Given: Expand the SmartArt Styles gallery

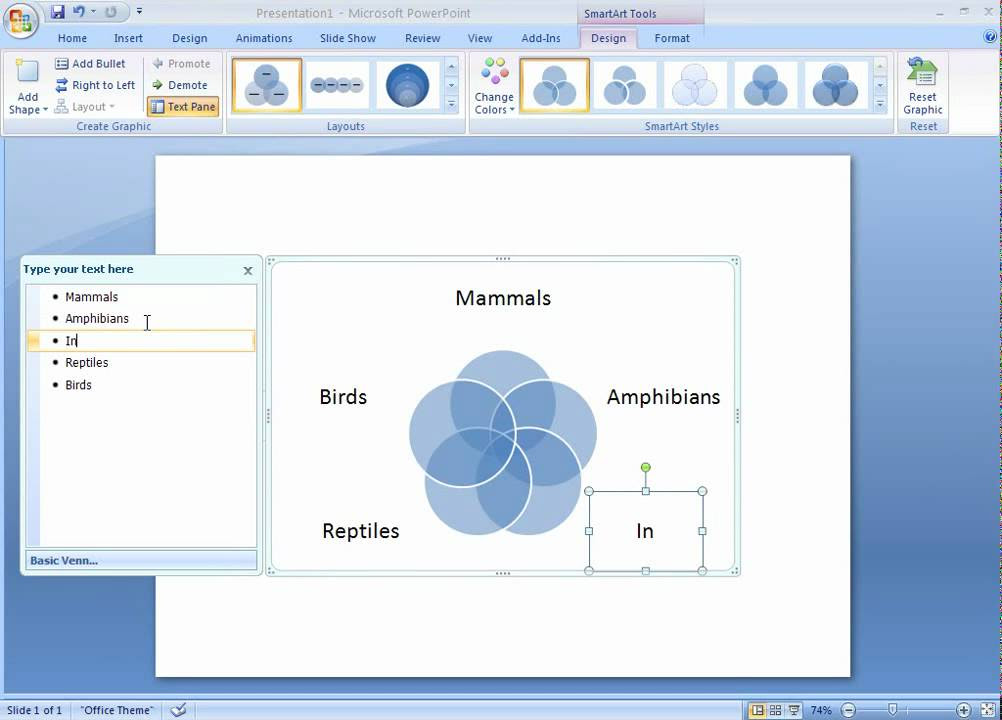Looking at the screenshot, I should coord(880,104).
